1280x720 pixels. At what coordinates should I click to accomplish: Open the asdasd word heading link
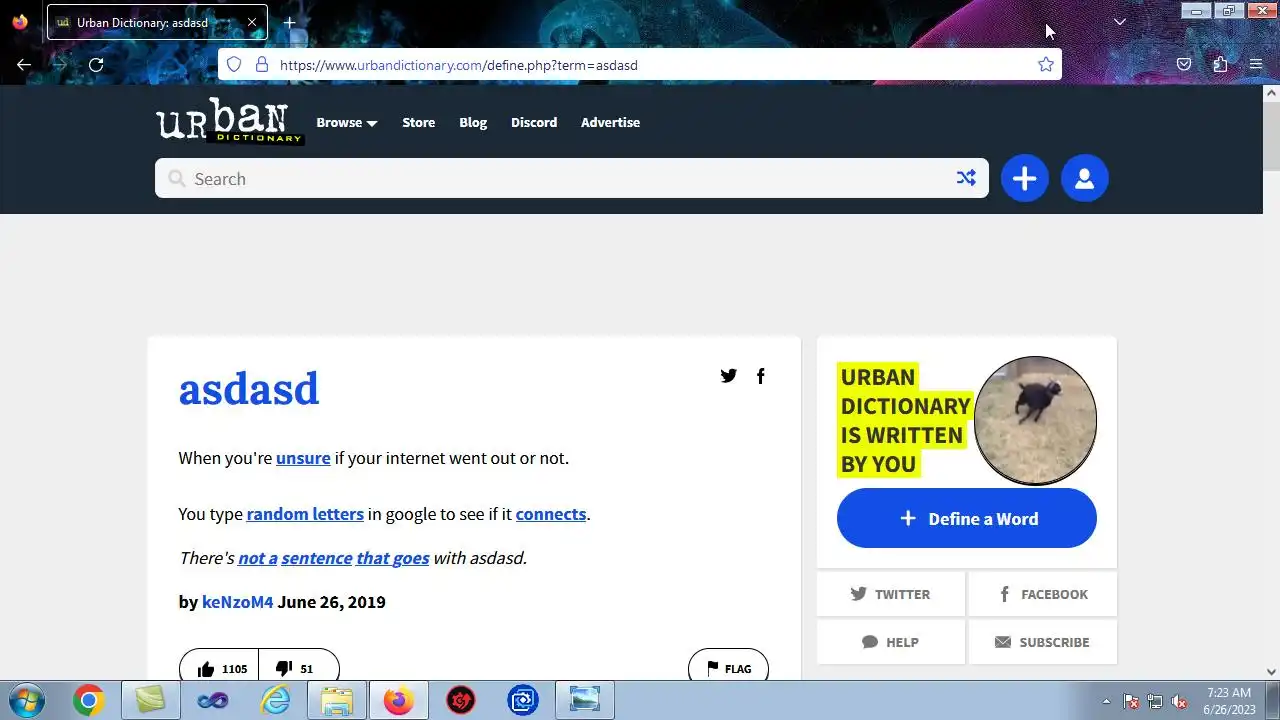tap(249, 389)
